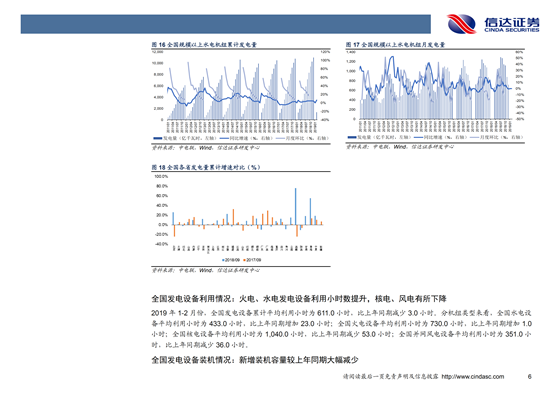Click the Figure 17 chart title

click(x=395, y=45)
